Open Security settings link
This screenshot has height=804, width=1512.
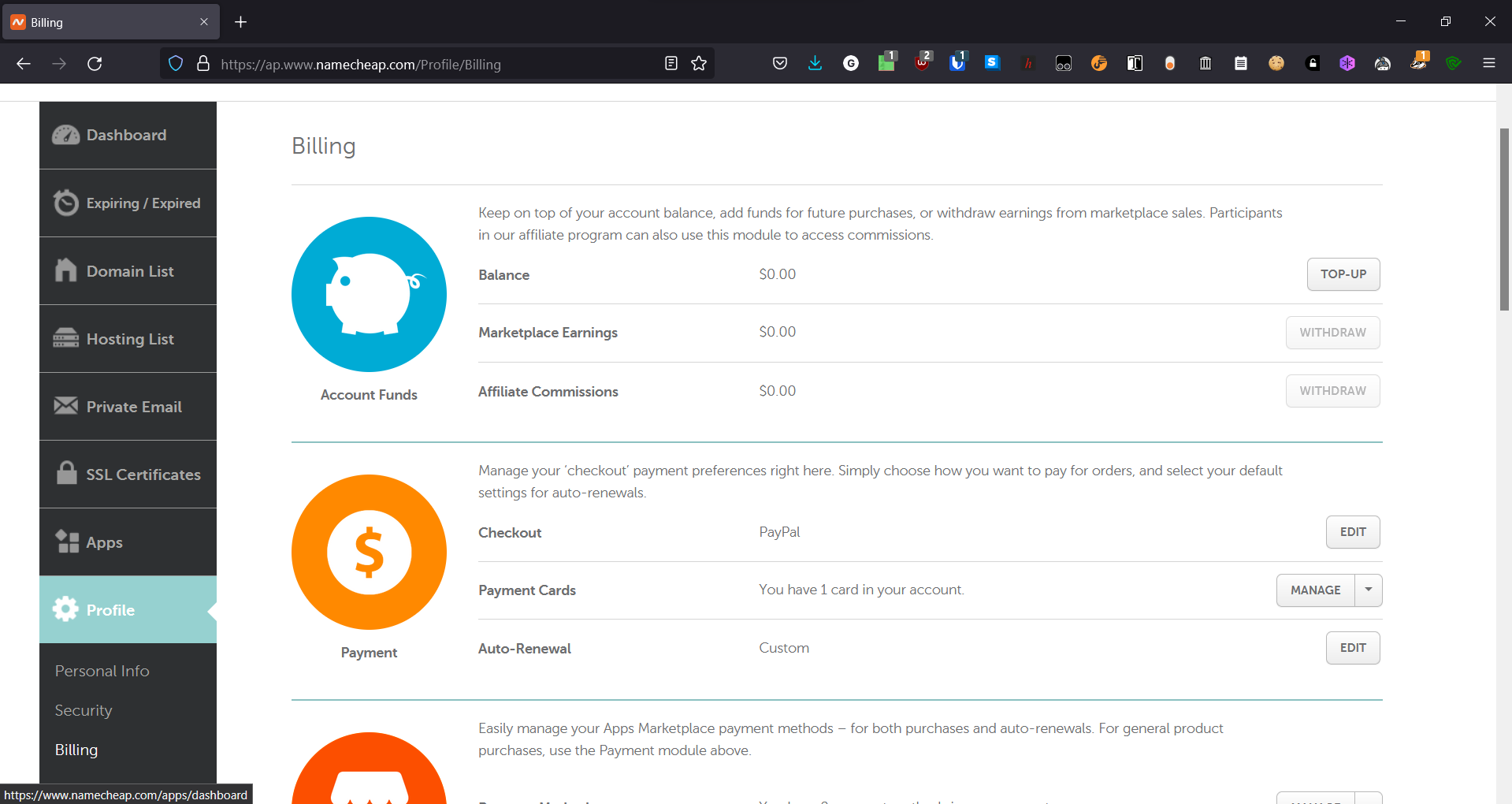84,710
